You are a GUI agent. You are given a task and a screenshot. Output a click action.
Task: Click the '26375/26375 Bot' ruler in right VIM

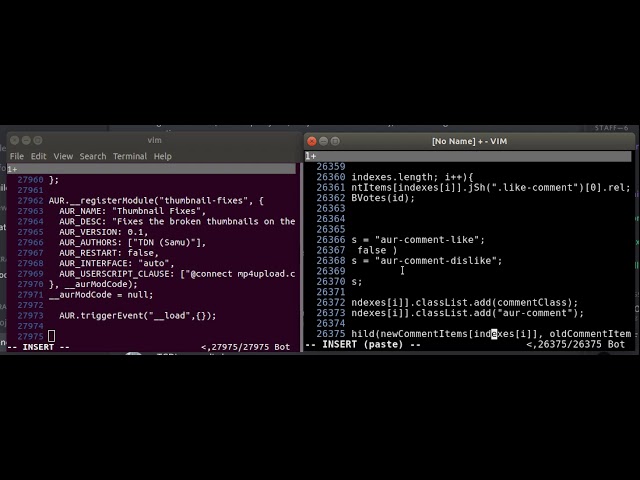(x=576, y=344)
